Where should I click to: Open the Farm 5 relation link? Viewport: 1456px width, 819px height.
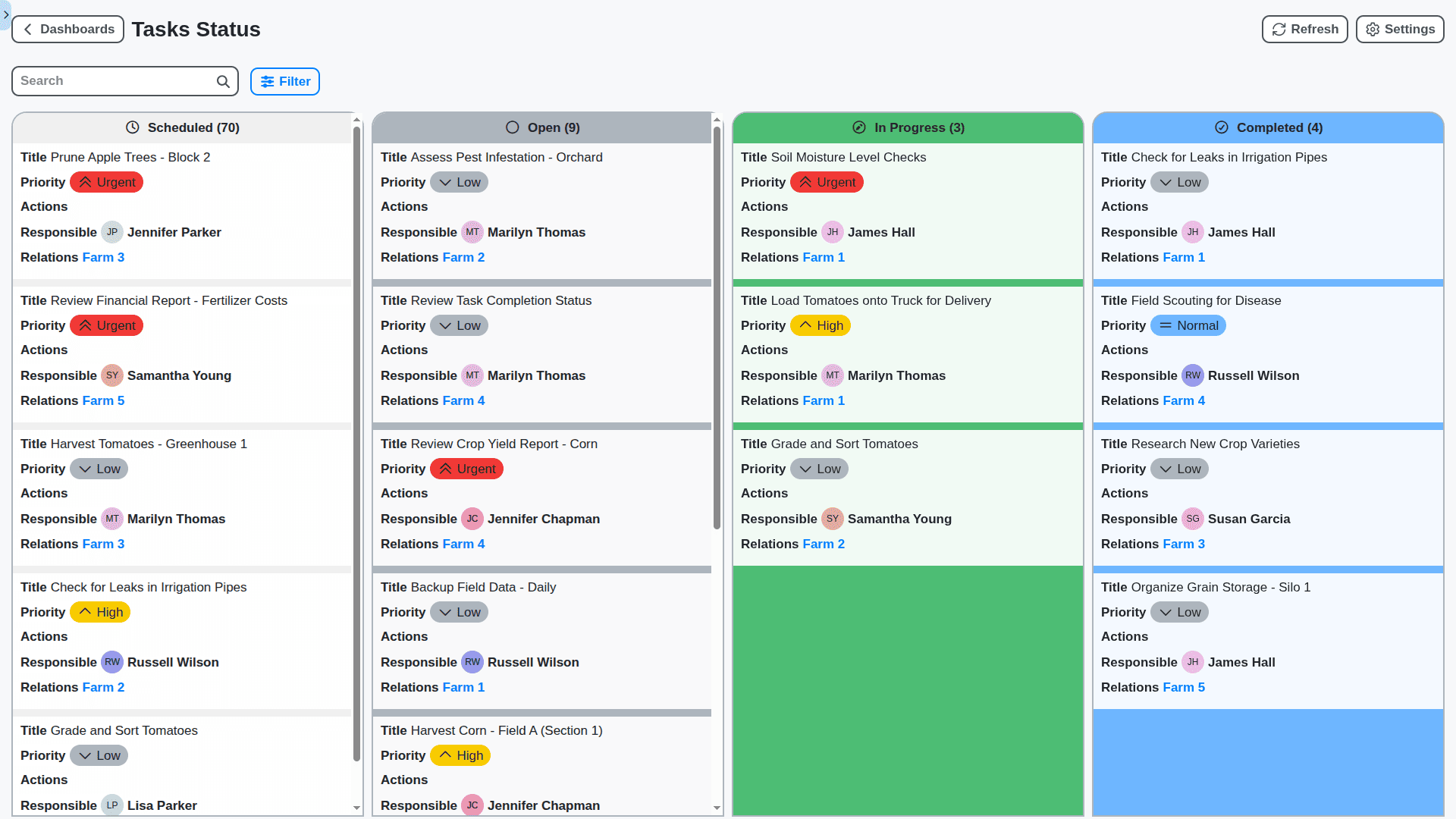pos(104,400)
